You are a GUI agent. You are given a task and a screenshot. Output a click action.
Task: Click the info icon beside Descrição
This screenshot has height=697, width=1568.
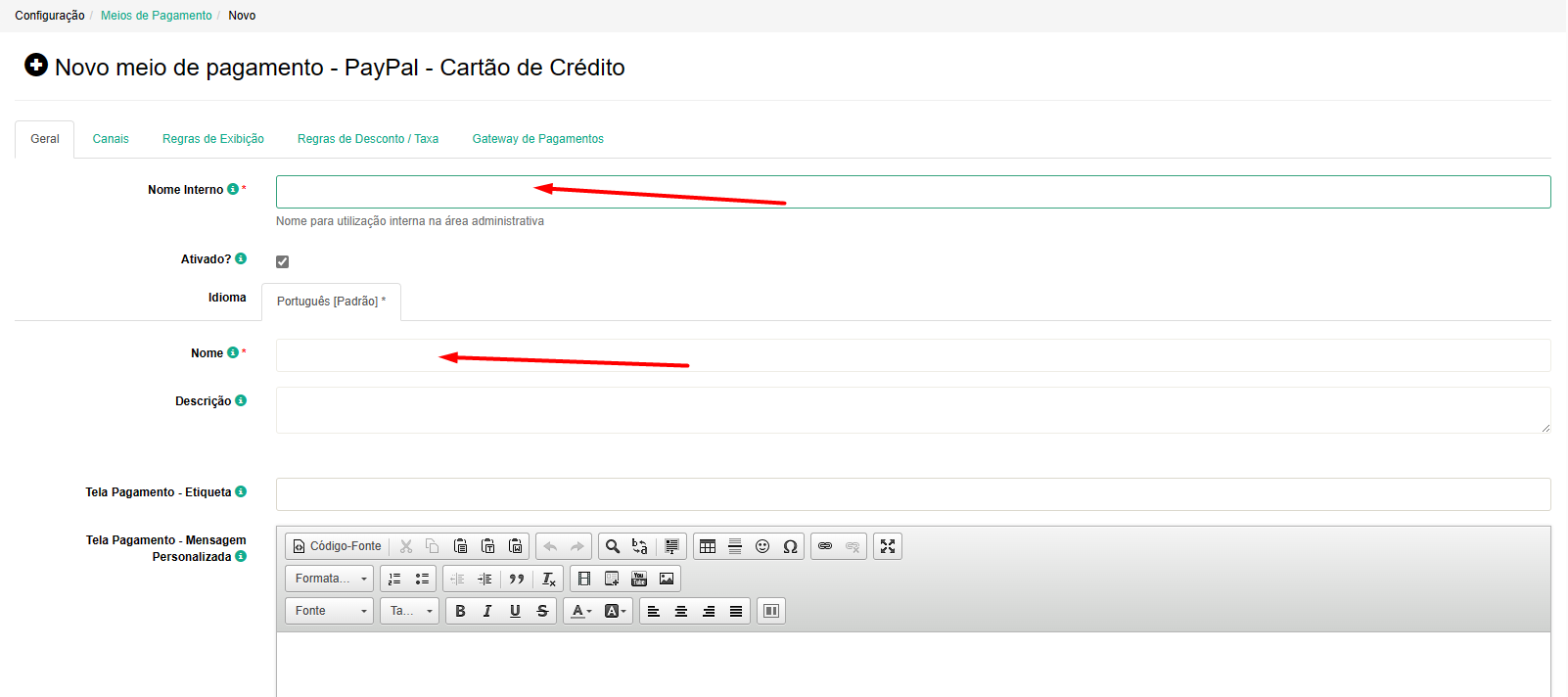click(x=241, y=400)
